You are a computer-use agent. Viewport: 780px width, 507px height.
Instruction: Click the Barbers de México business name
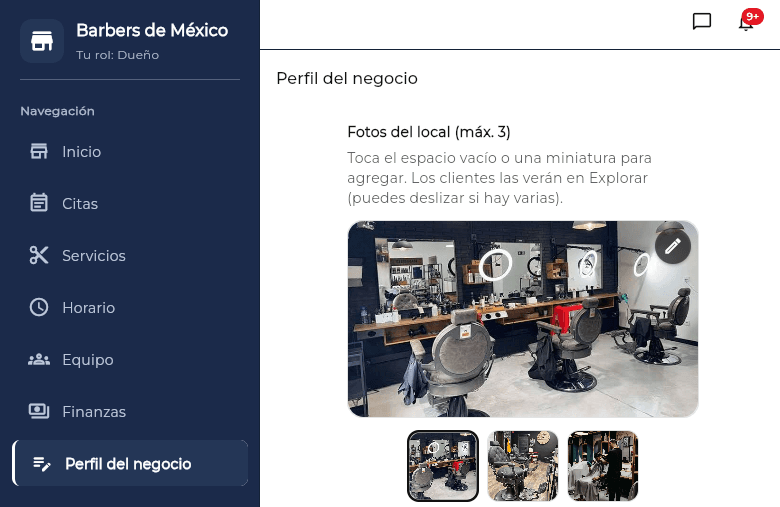tap(152, 30)
